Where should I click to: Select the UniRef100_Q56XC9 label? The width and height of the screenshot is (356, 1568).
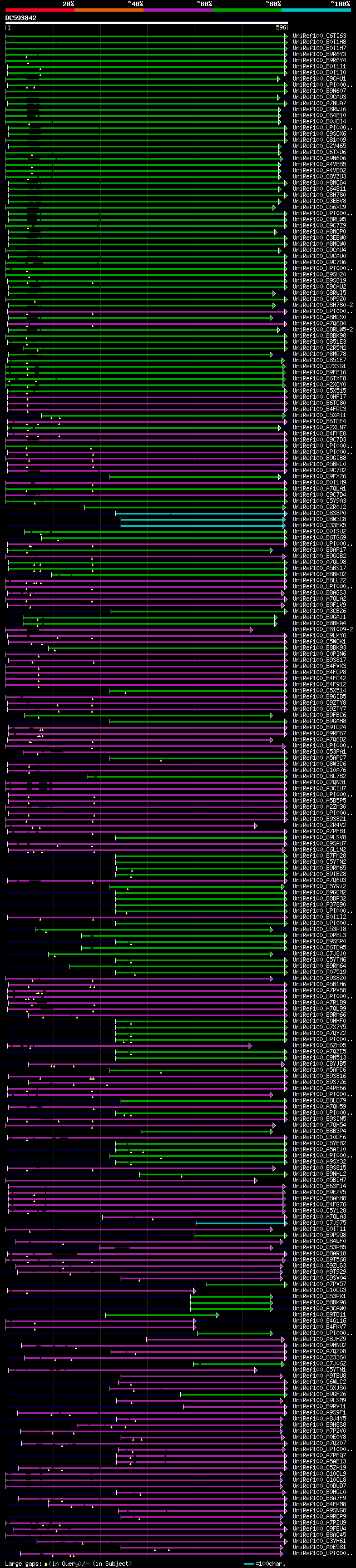(319, 207)
